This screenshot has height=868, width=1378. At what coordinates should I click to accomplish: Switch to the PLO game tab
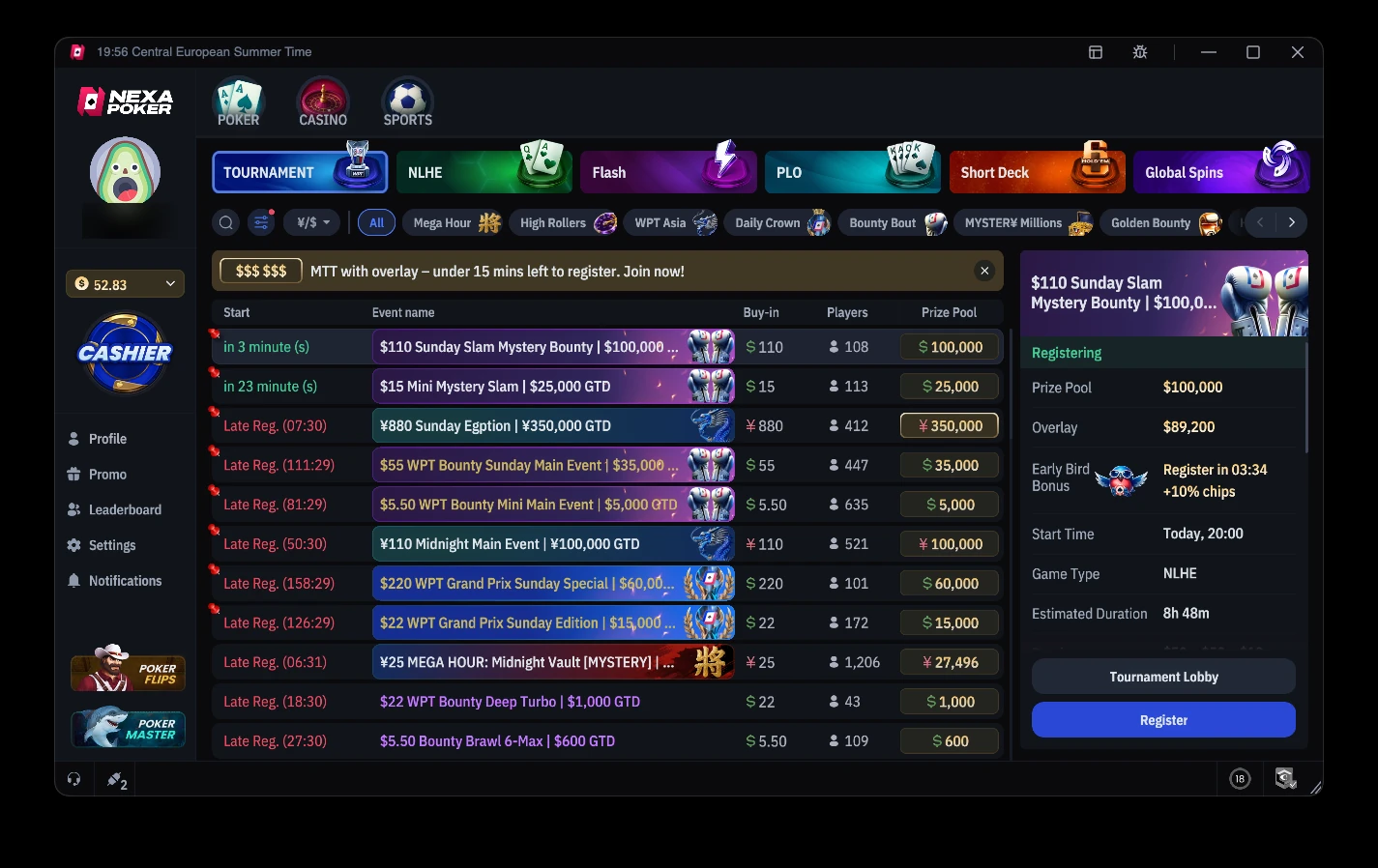click(x=853, y=172)
